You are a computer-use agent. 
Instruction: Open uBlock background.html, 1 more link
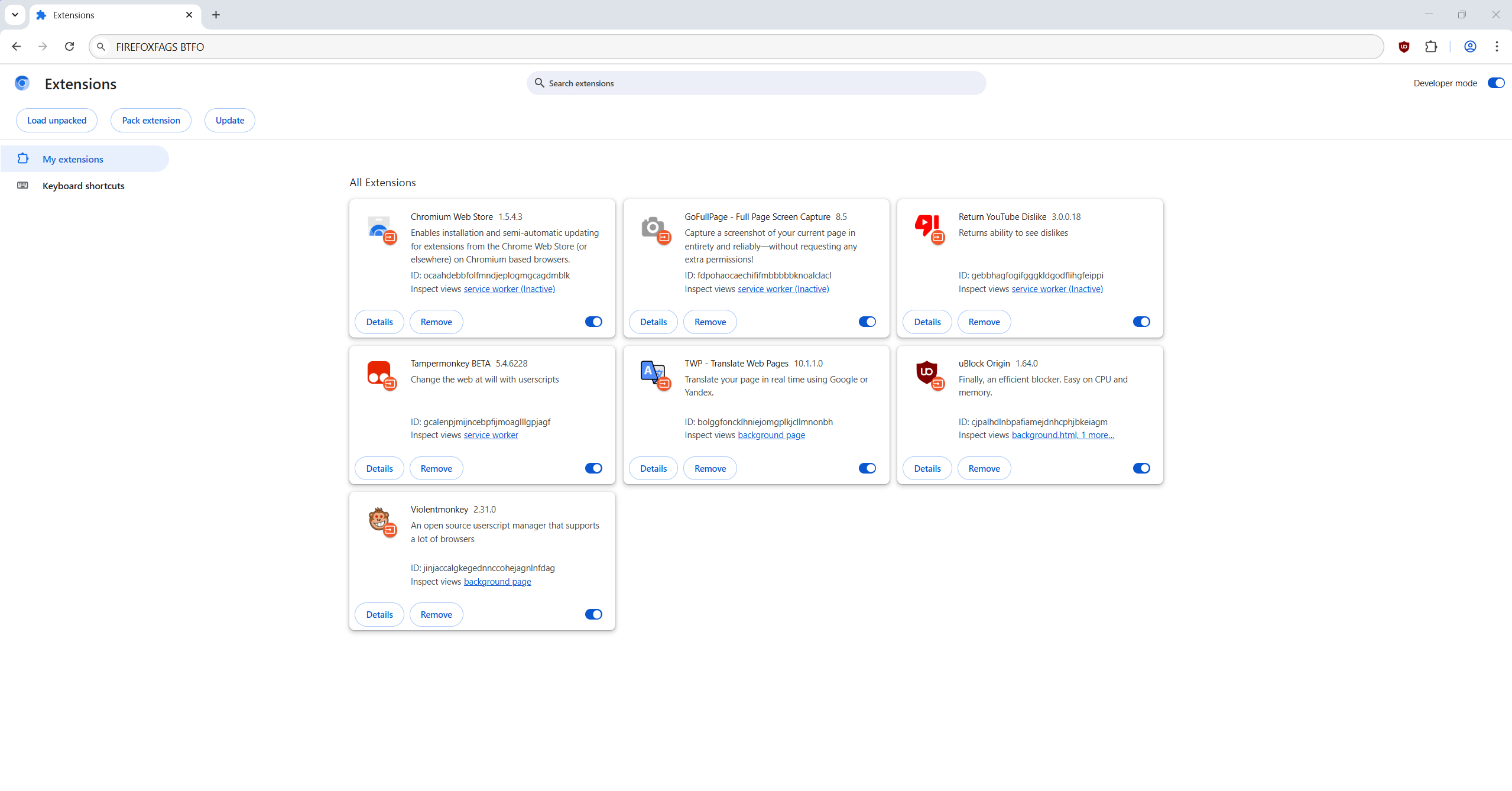(1063, 435)
